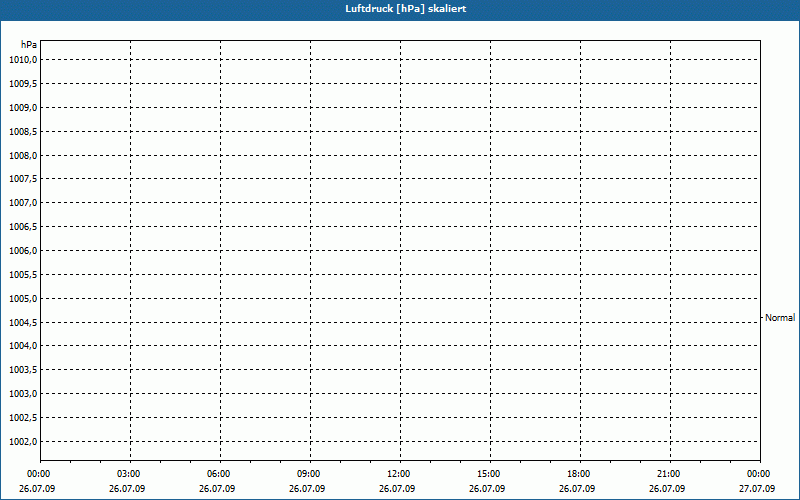800x500 pixels.
Task: Click the chart title 'Luftdruck [hPa] skaliert'
Action: point(406,9)
